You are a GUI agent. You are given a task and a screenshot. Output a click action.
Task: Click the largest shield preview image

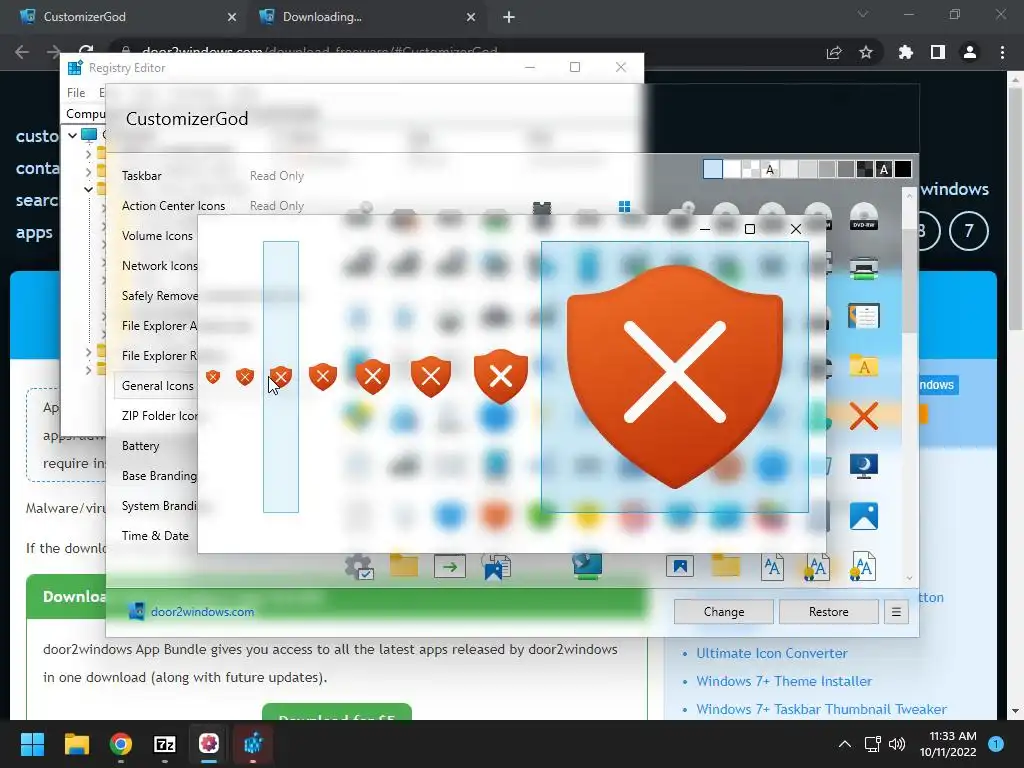click(x=675, y=377)
